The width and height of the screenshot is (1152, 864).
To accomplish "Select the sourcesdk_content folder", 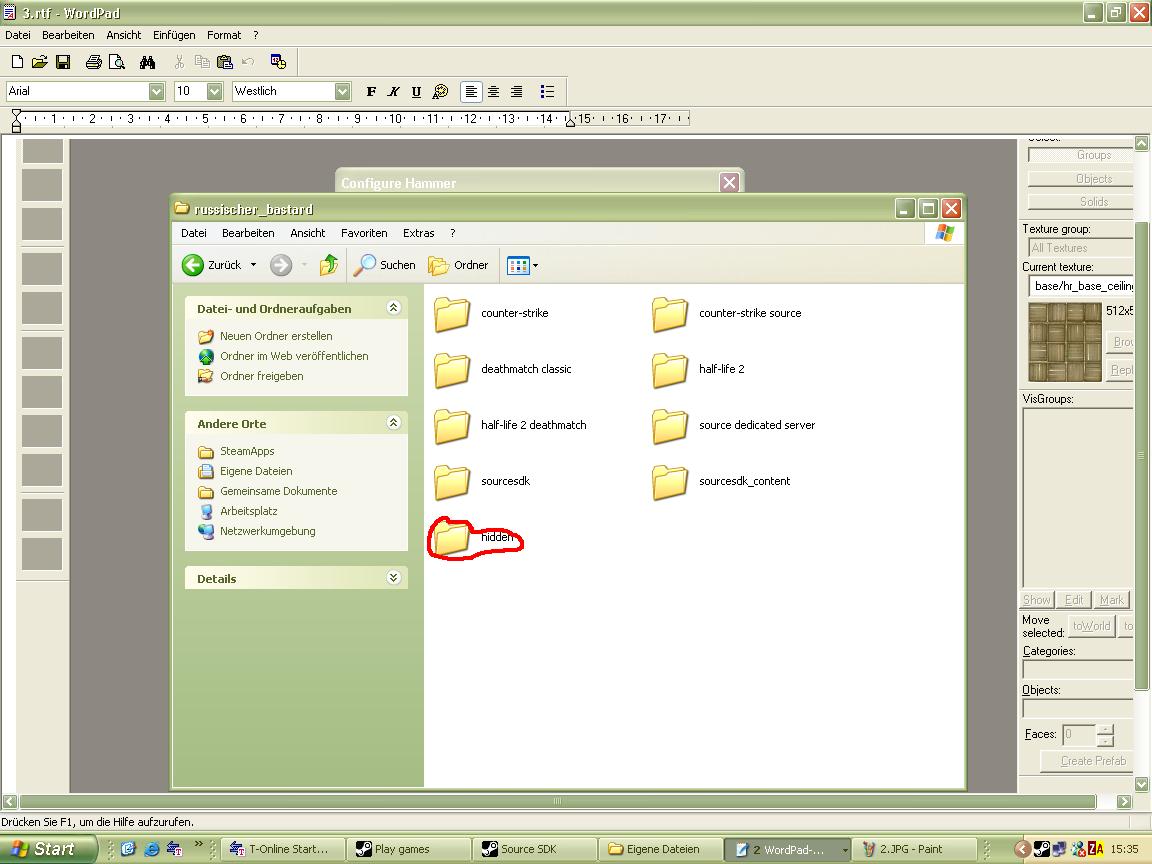I will pyautogui.click(x=721, y=481).
